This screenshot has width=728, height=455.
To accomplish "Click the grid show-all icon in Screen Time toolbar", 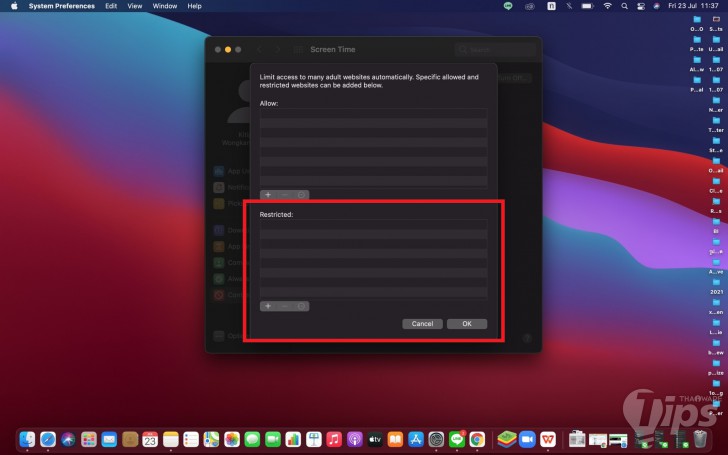I will (x=298, y=49).
